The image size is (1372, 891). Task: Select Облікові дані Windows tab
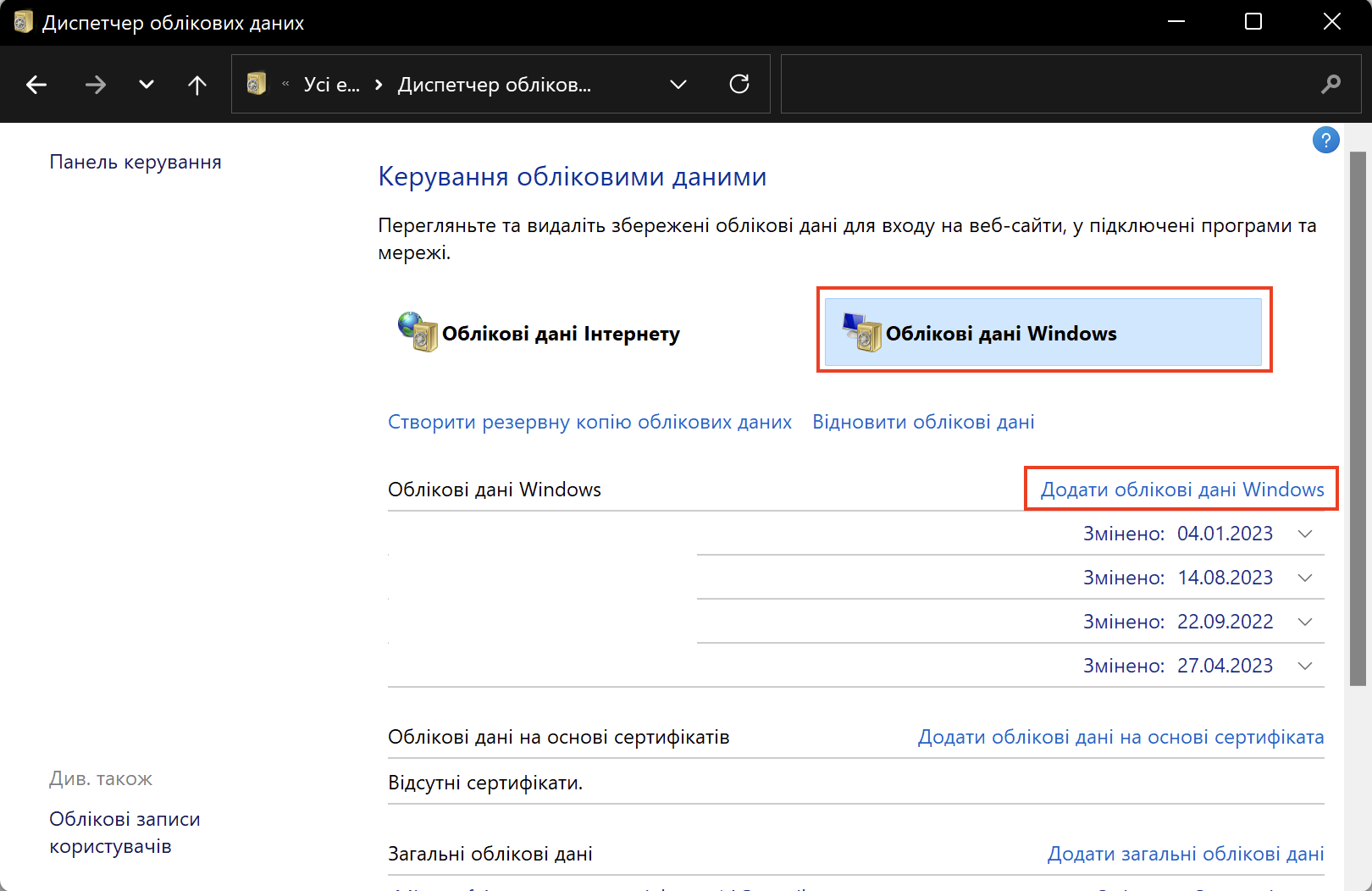(1043, 332)
